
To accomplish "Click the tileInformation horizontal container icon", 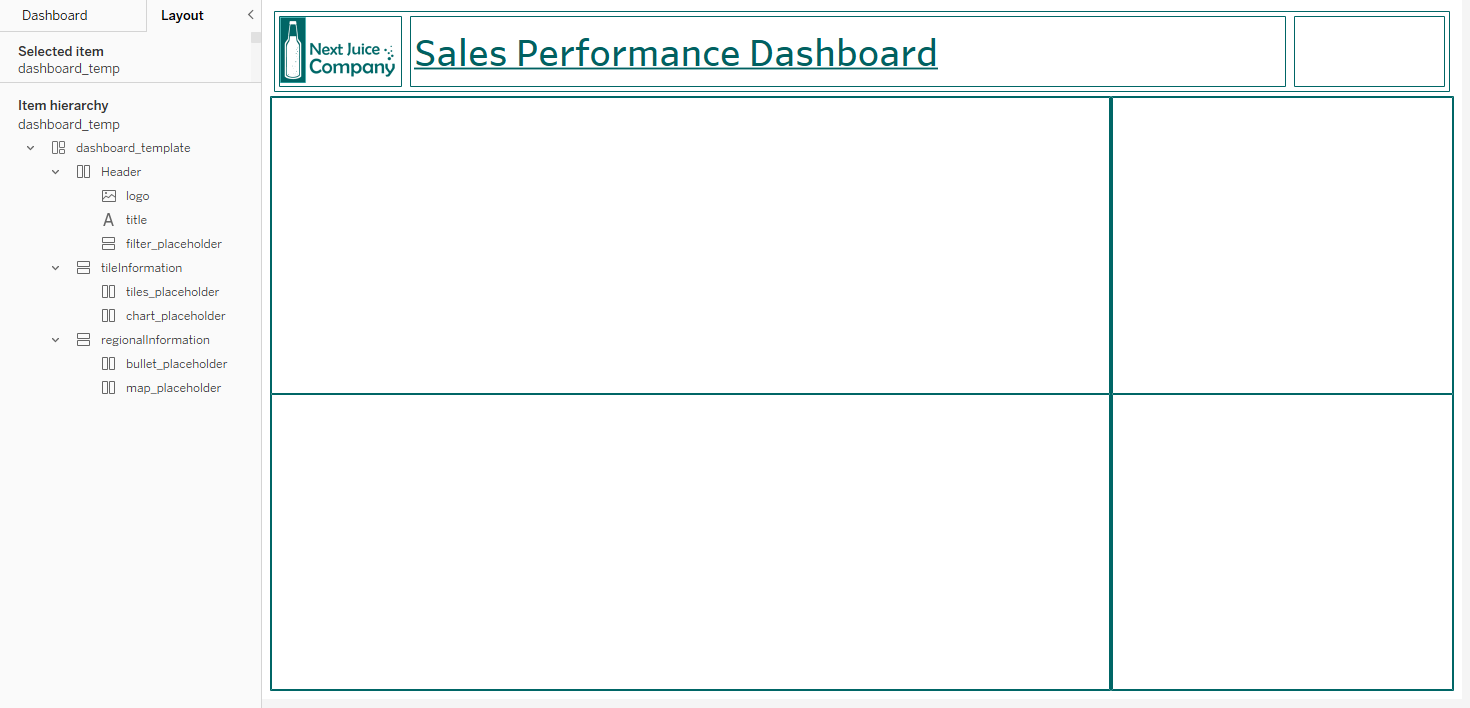I will tap(83, 267).
